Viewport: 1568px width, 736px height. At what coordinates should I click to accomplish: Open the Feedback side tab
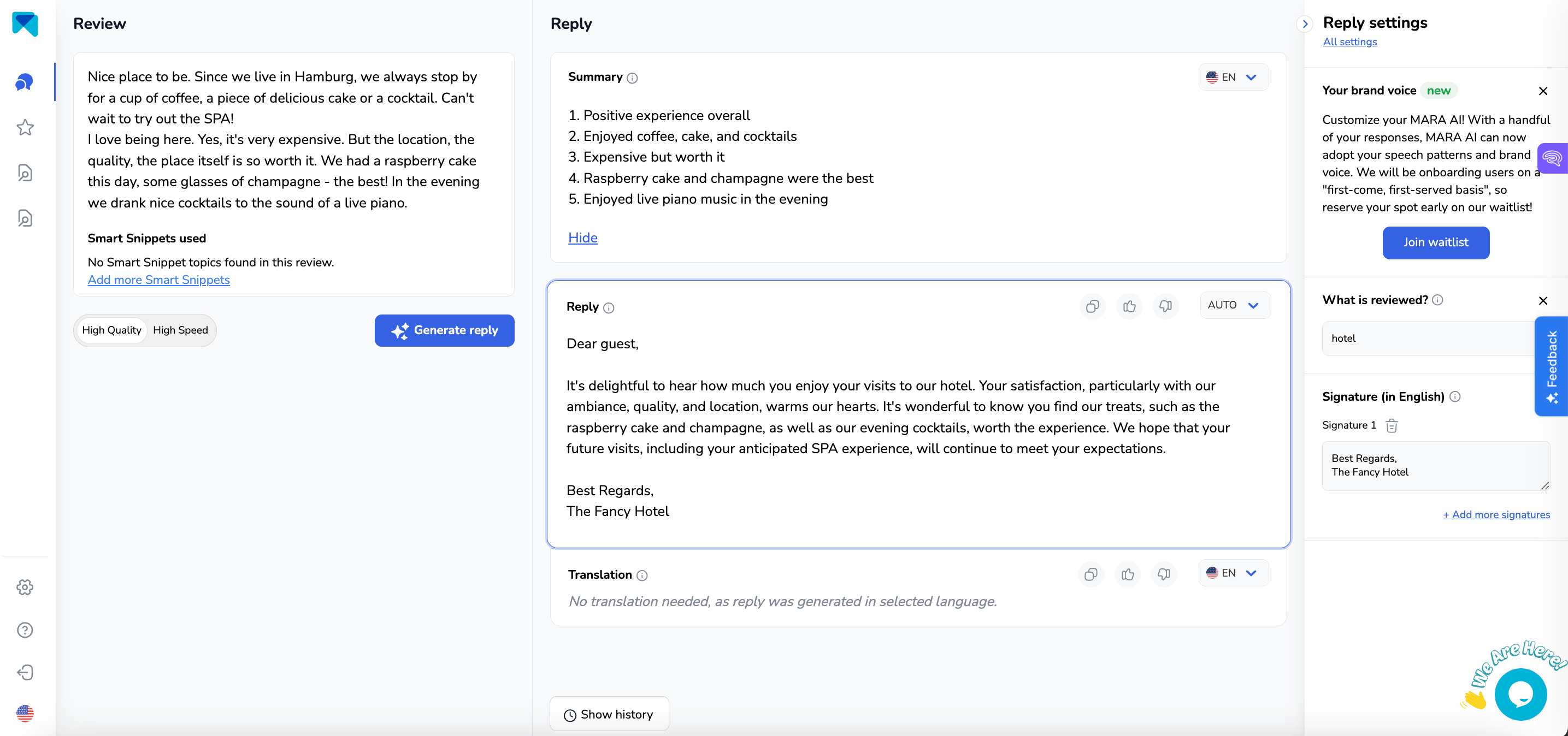click(1551, 366)
